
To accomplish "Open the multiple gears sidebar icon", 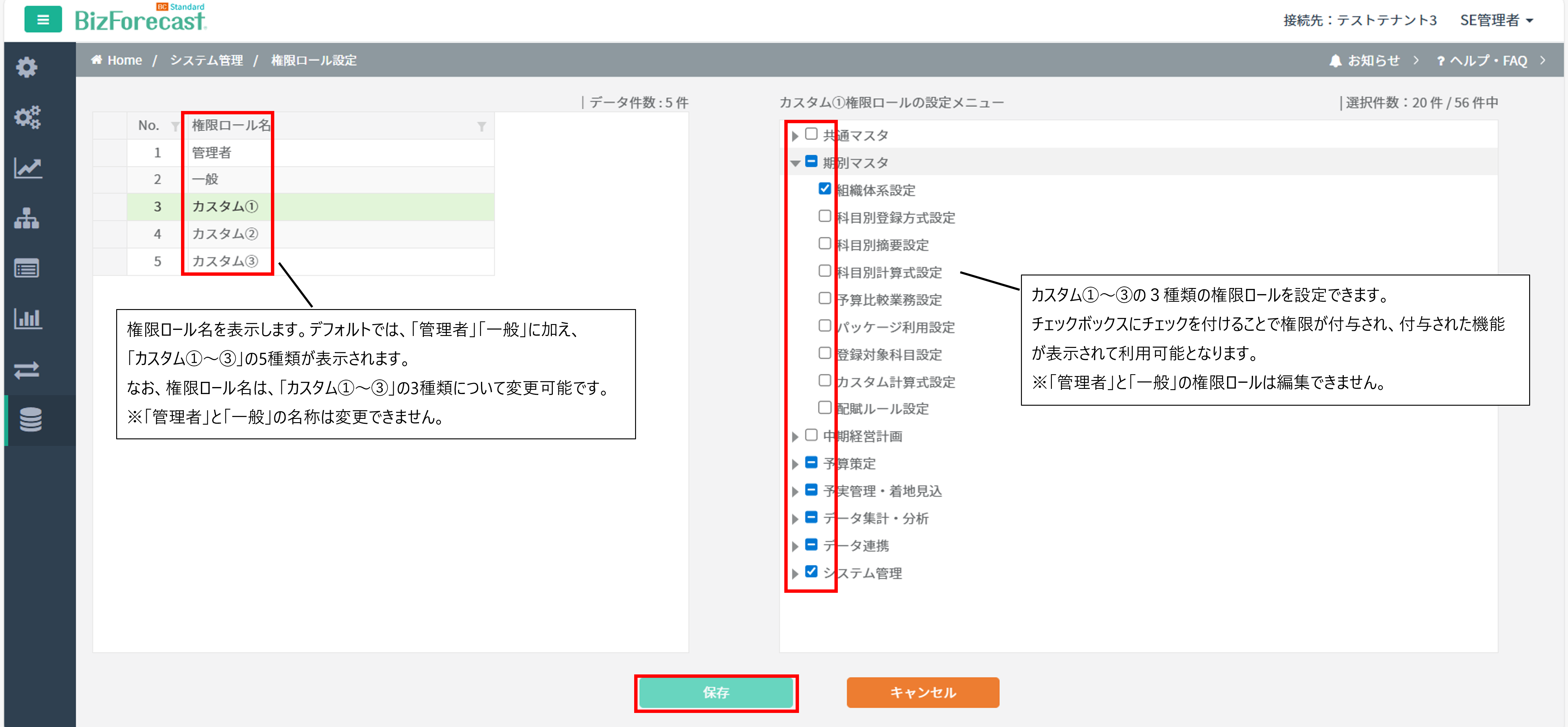I will pyautogui.click(x=27, y=117).
